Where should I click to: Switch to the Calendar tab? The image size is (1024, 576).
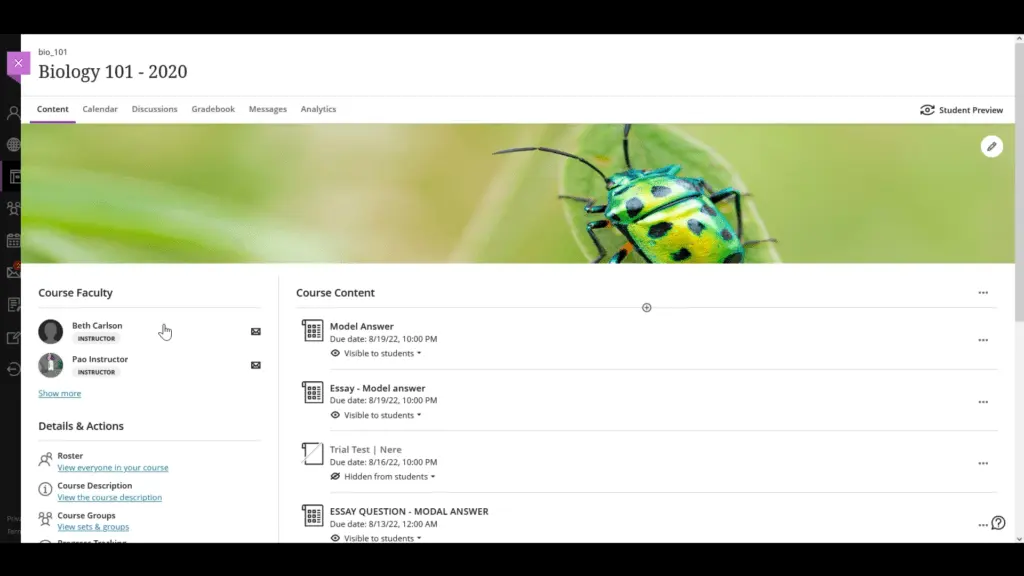click(100, 109)
